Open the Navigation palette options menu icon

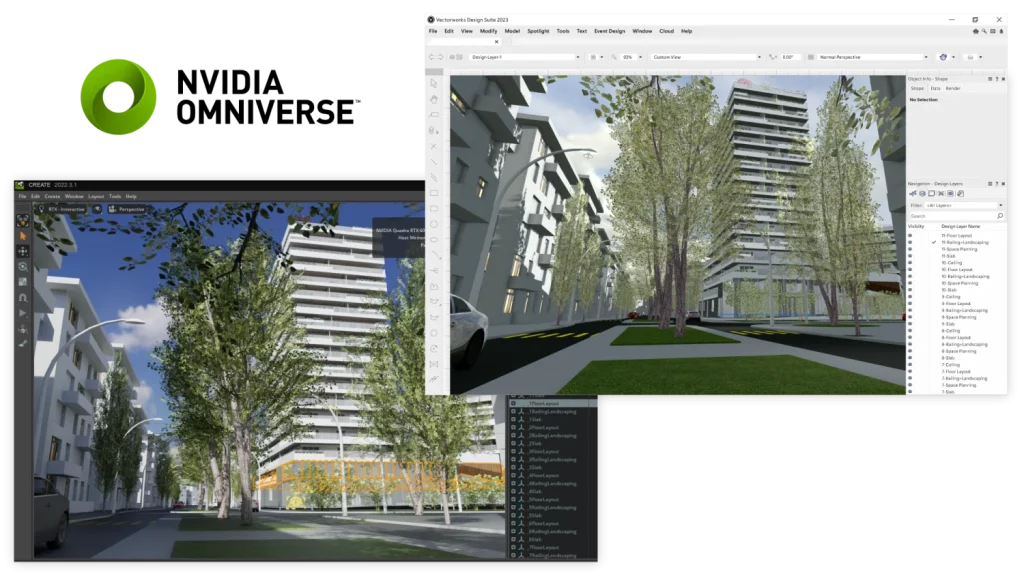990,184
